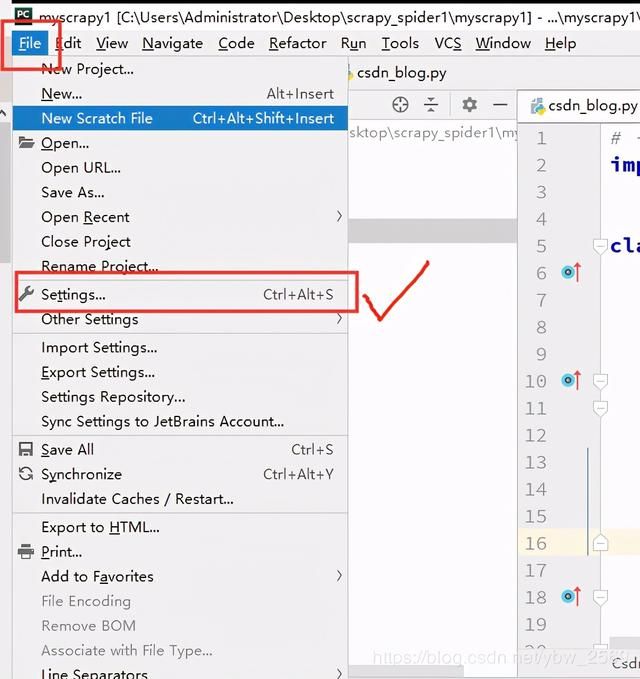Click the PyCharm PC logo icon
Image resolution: width=640 pixels, height=679 pixels.
click(23, 16)
